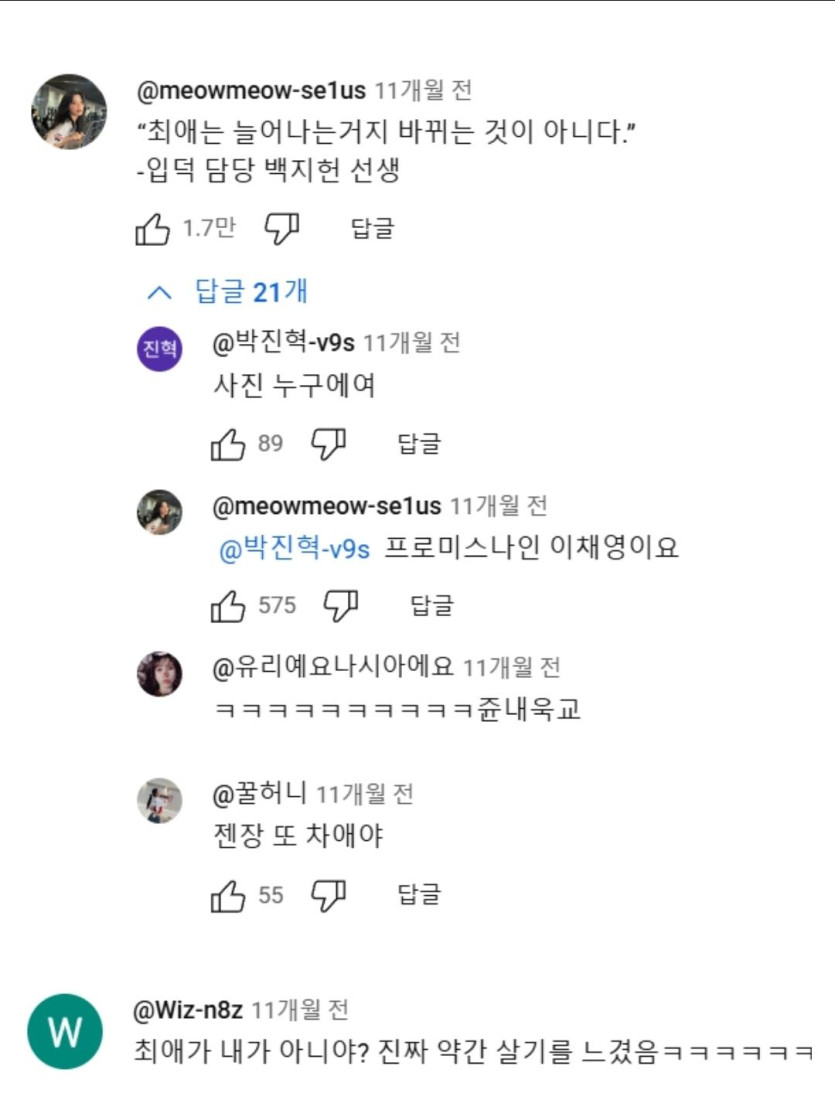Click the green W avatar
The image size is (835, 1110).
click(x=65, y=1031)
